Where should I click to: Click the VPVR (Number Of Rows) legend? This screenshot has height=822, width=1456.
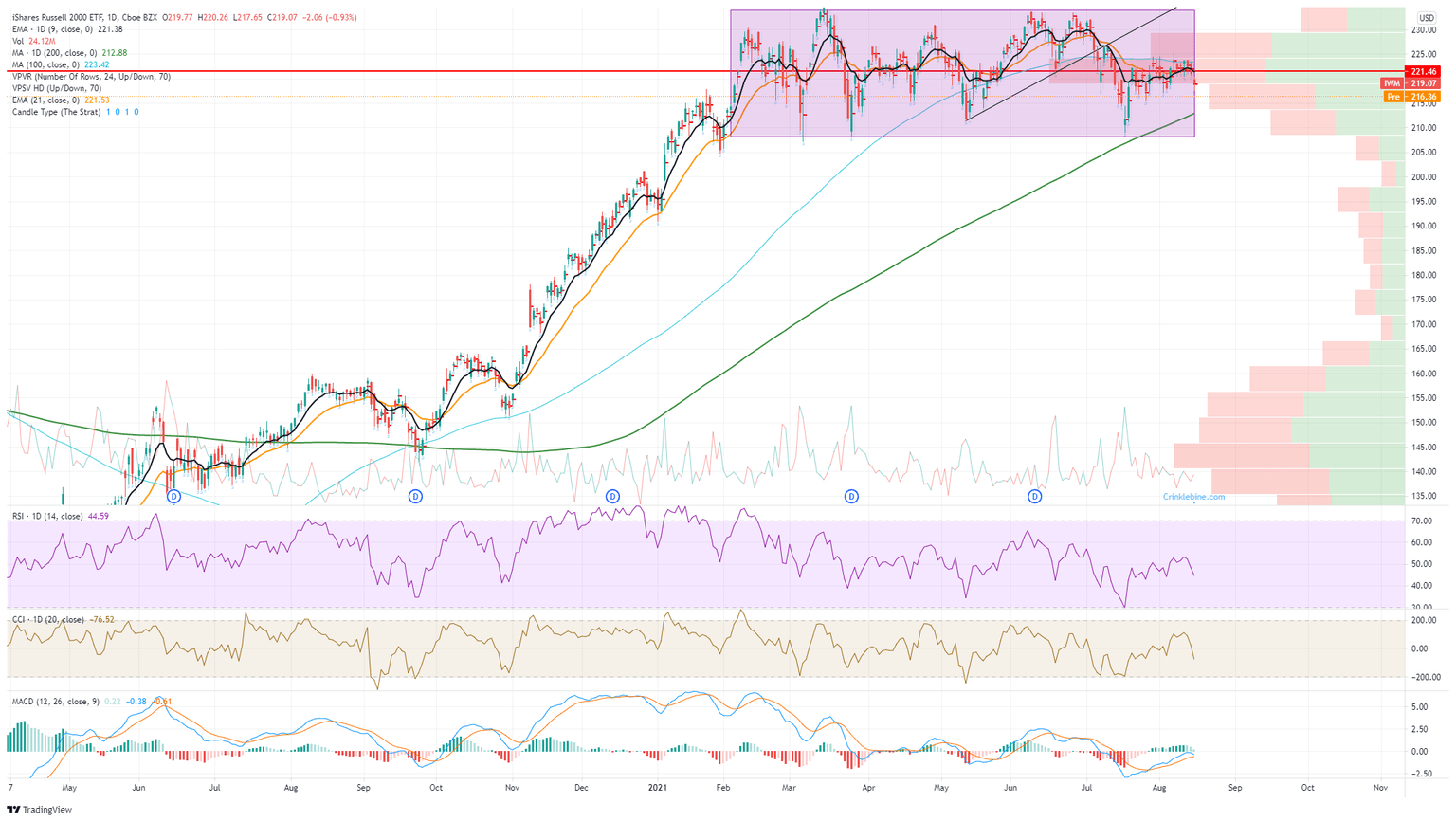[91, 77]
